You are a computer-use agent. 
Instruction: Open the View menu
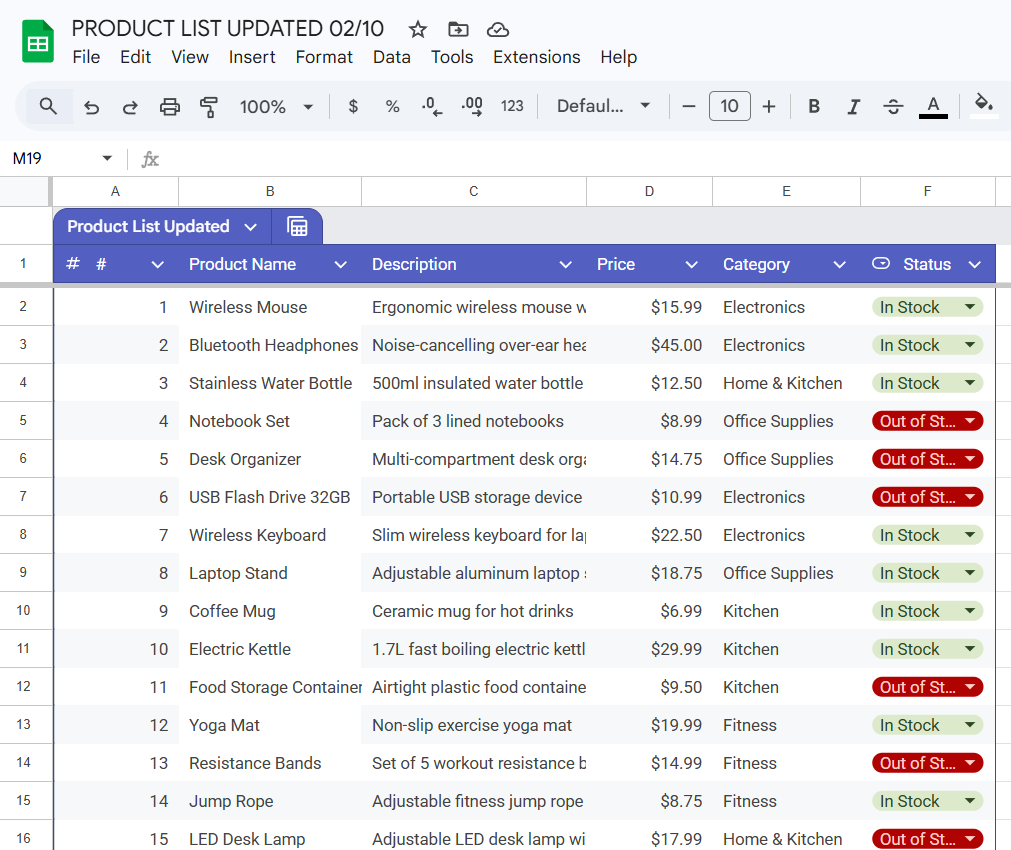pyautogui.click(x=190, y=57)
